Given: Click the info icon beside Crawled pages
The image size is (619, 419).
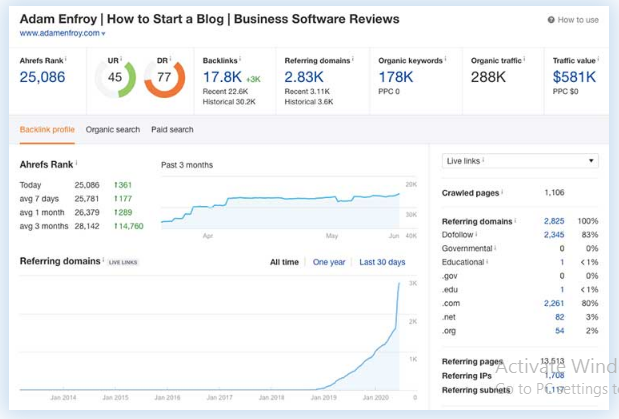Looking at the screenshot, I should 502,192.
